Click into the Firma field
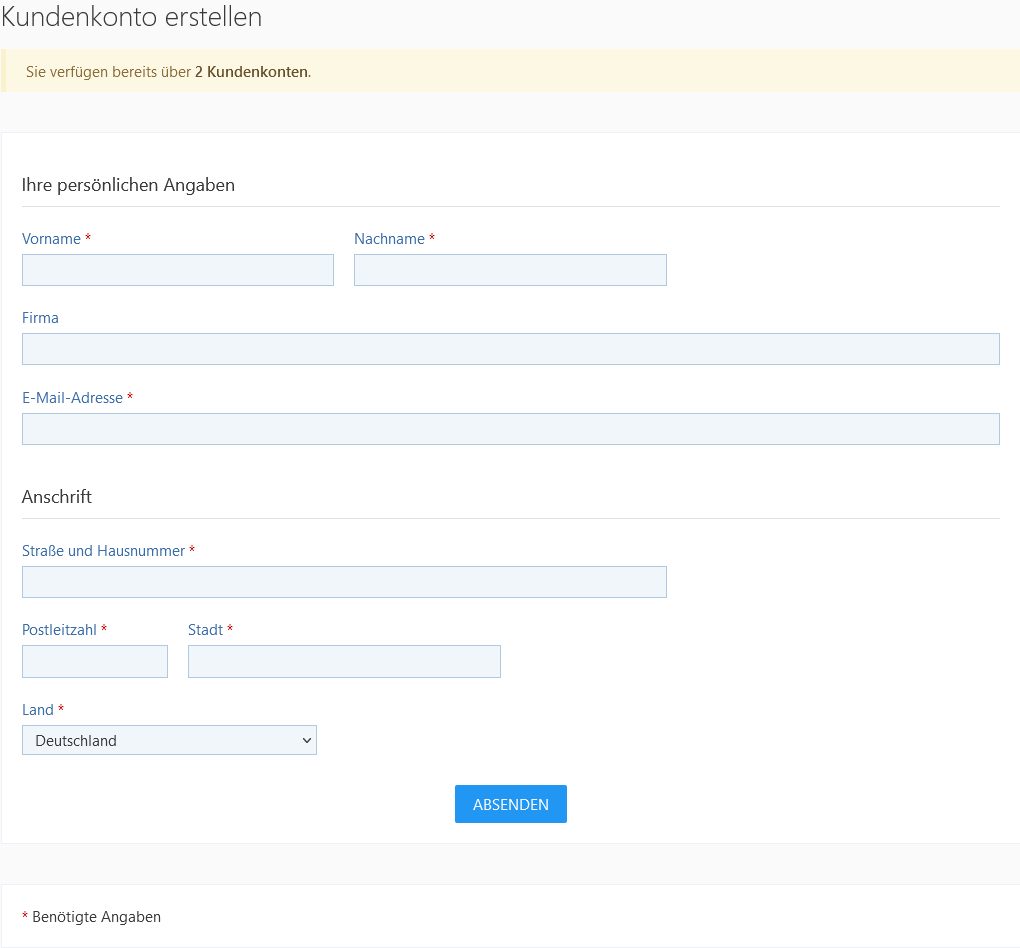The height and width of the screenshot is (948, 1020). (510, 349)
